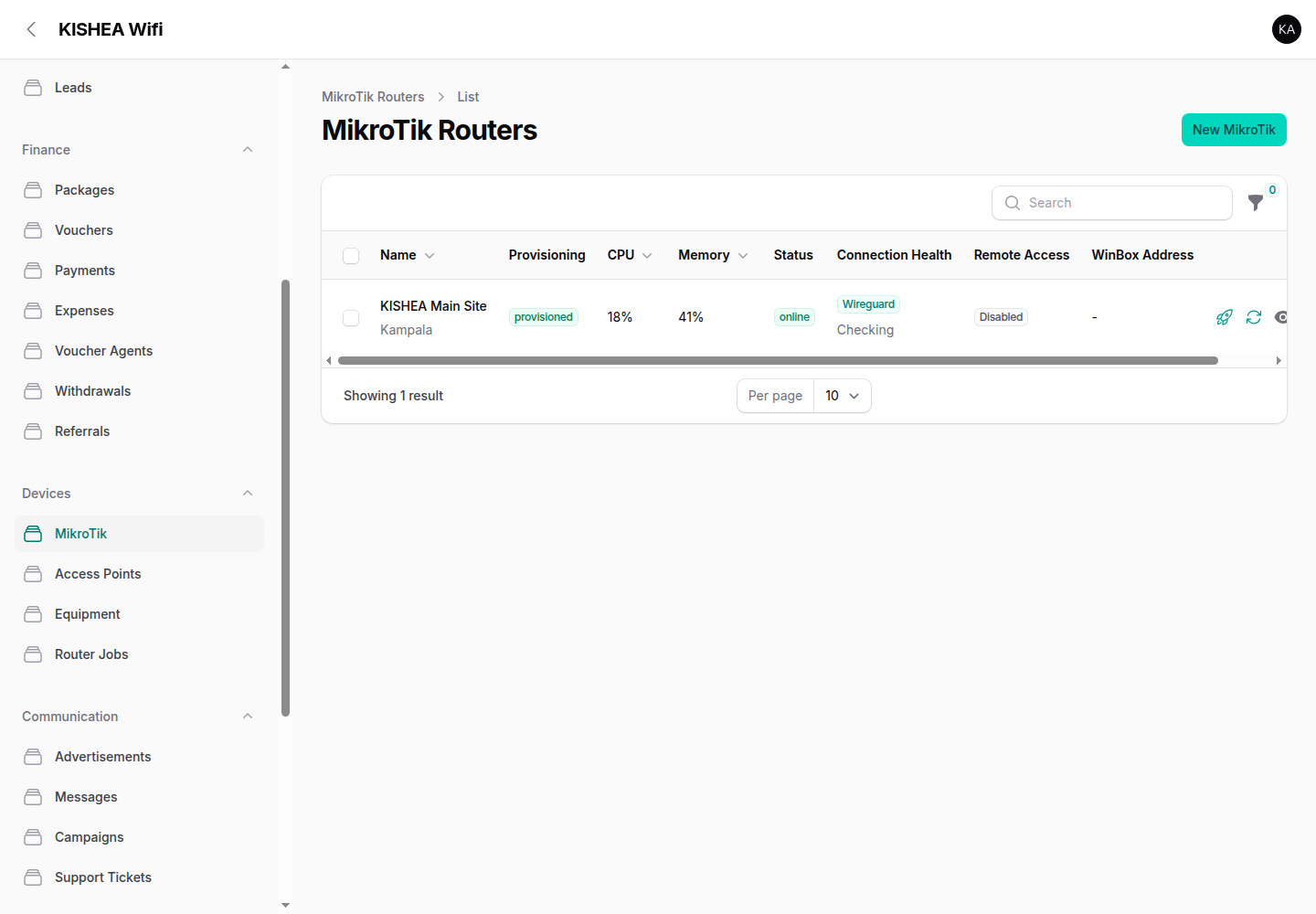1316x914 pixels.
Task: Open the KA user avatar menu
Action: point(1287,29)
